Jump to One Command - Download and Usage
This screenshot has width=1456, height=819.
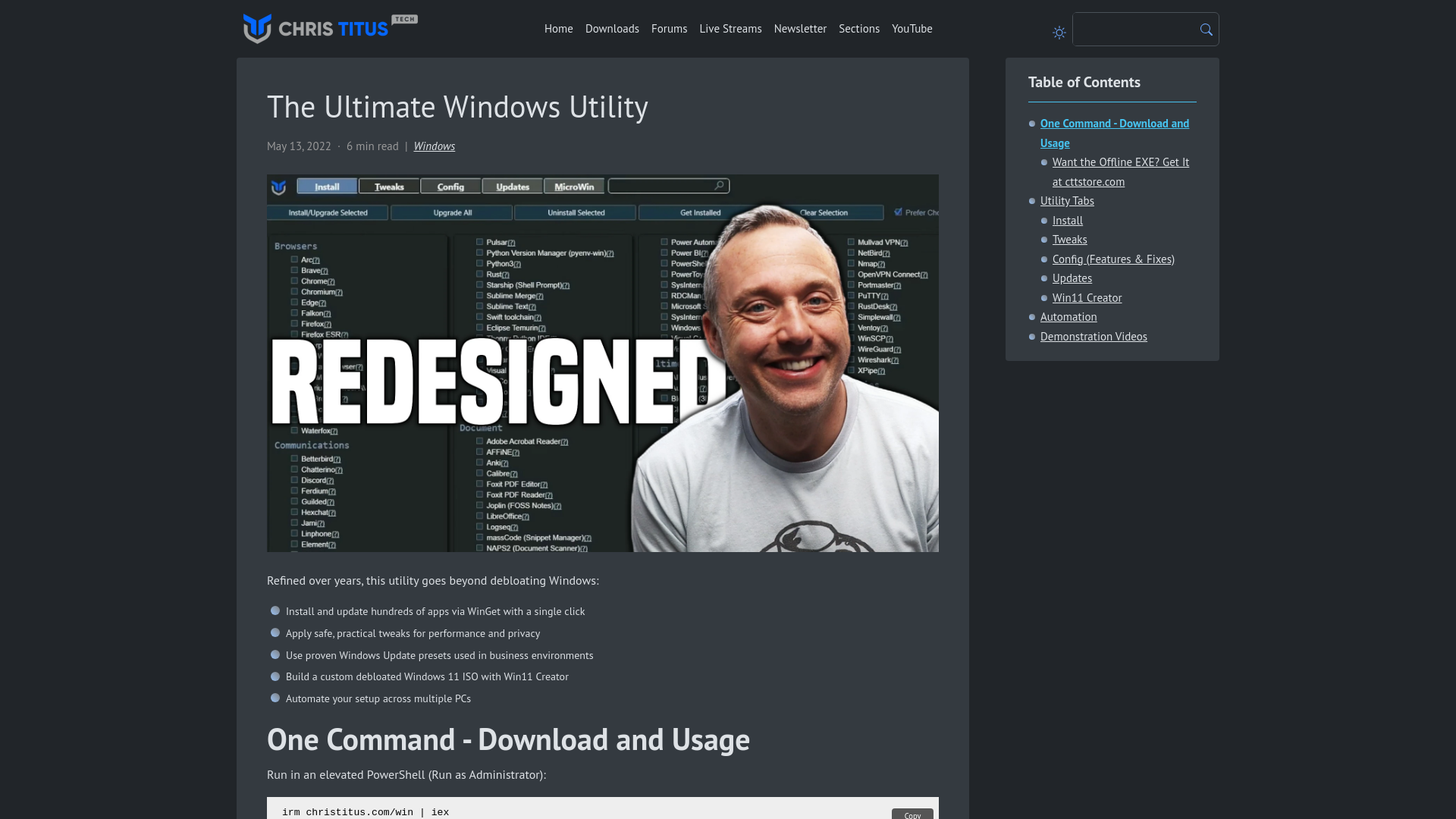pyautogui.click(x=1115, y=133)
